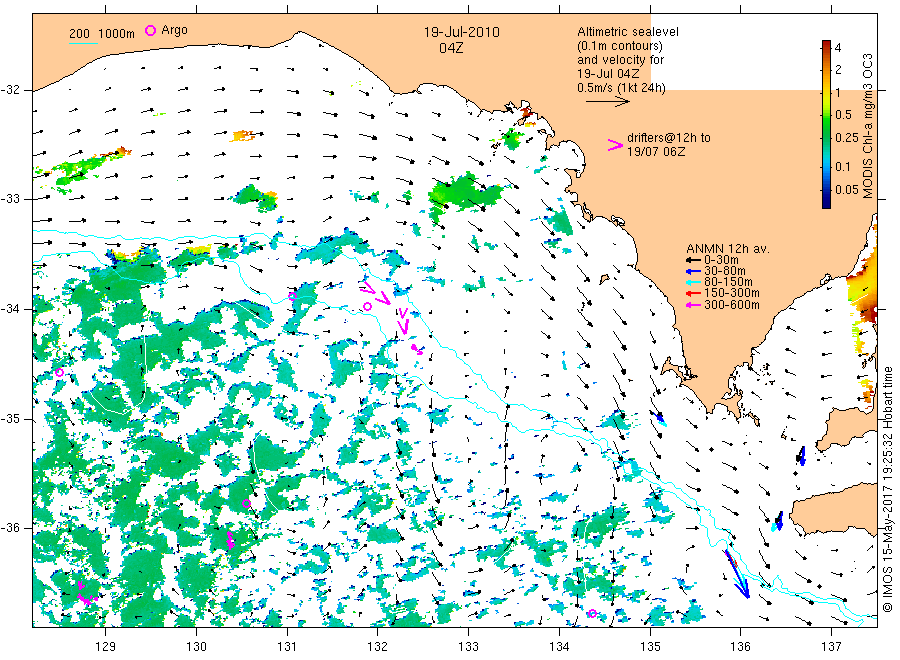The height and width of the screenshot is (660, 900).
Task: Click the Argo float circle near 131E 34S
Action: 293,296
